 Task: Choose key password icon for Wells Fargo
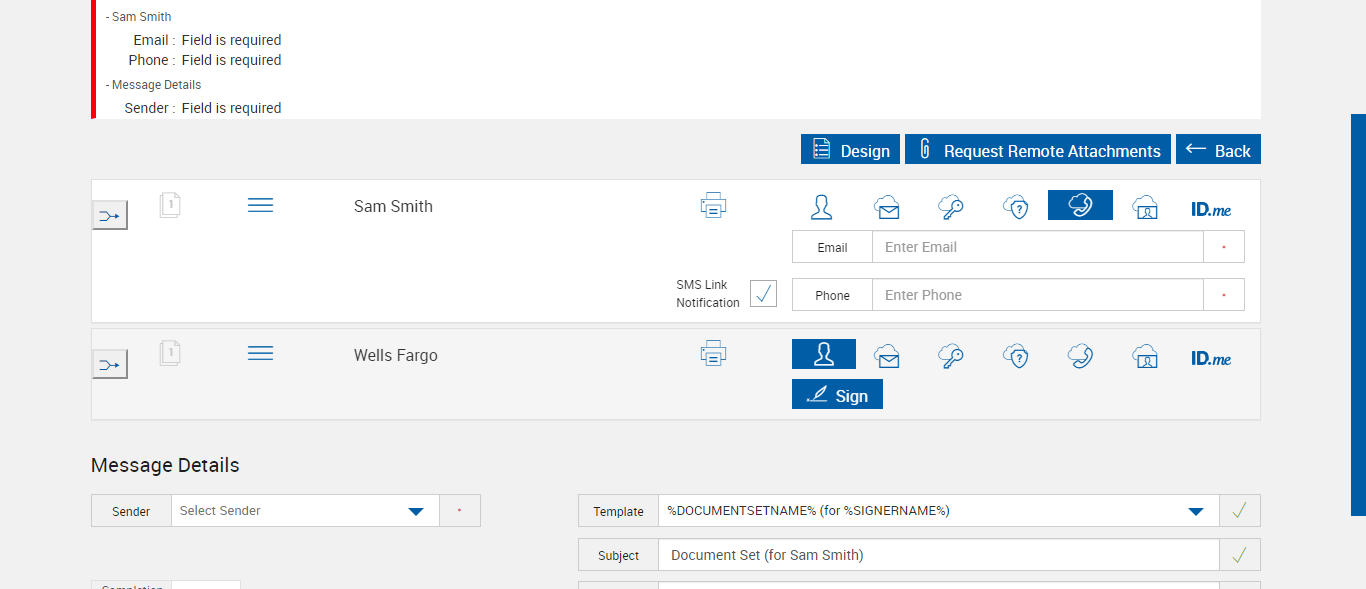(x=950, y=355)
